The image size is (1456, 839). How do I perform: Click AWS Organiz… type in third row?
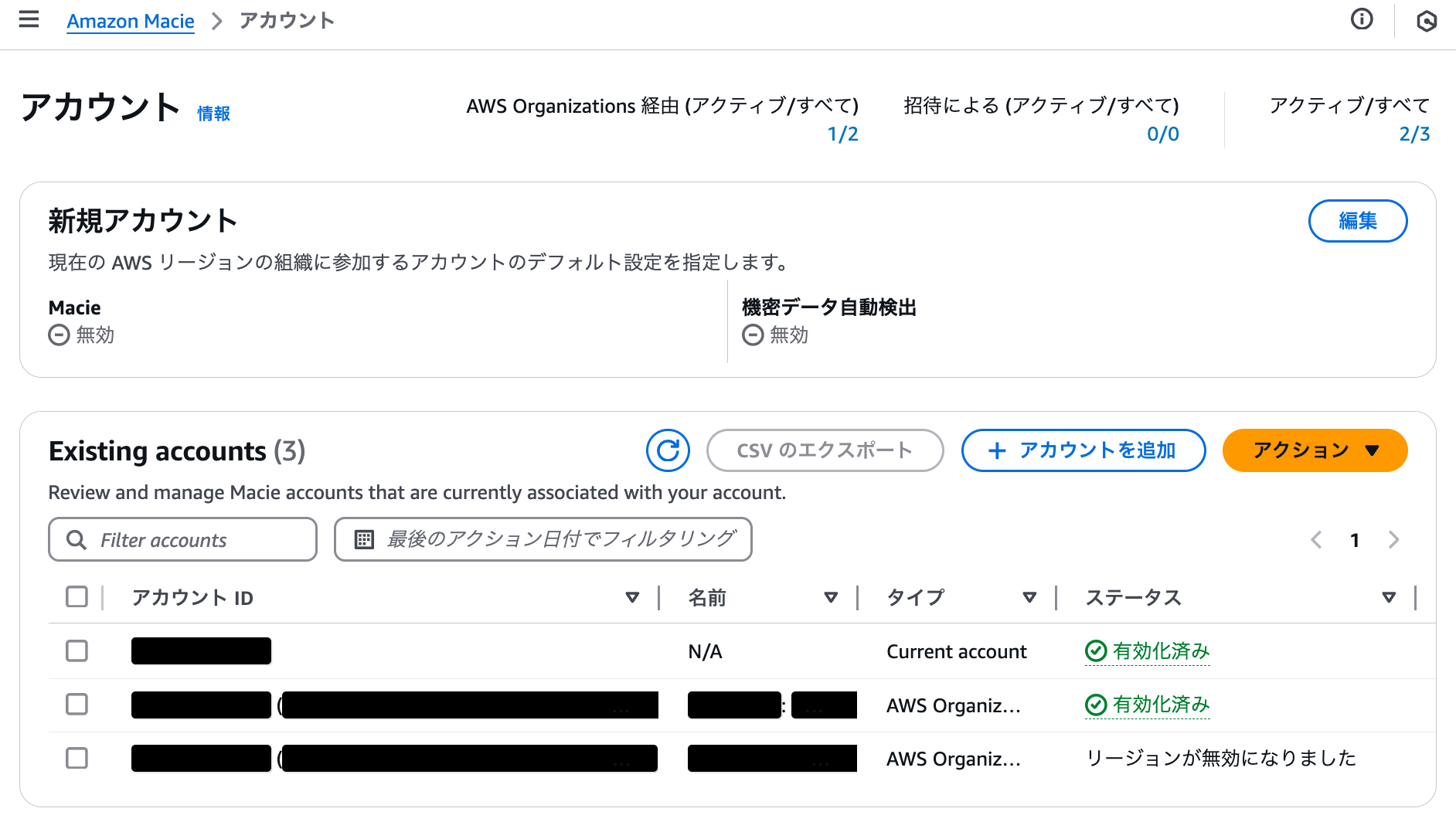click(x=954, y=759)
